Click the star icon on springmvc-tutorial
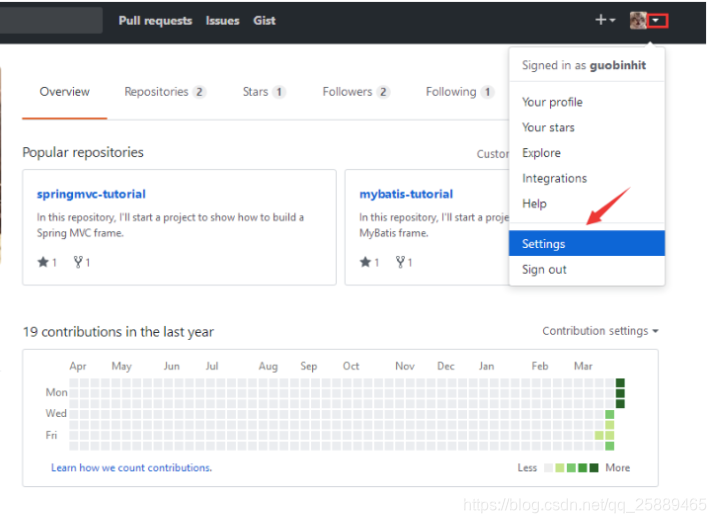The image size is (716, 523). (43, 262)
